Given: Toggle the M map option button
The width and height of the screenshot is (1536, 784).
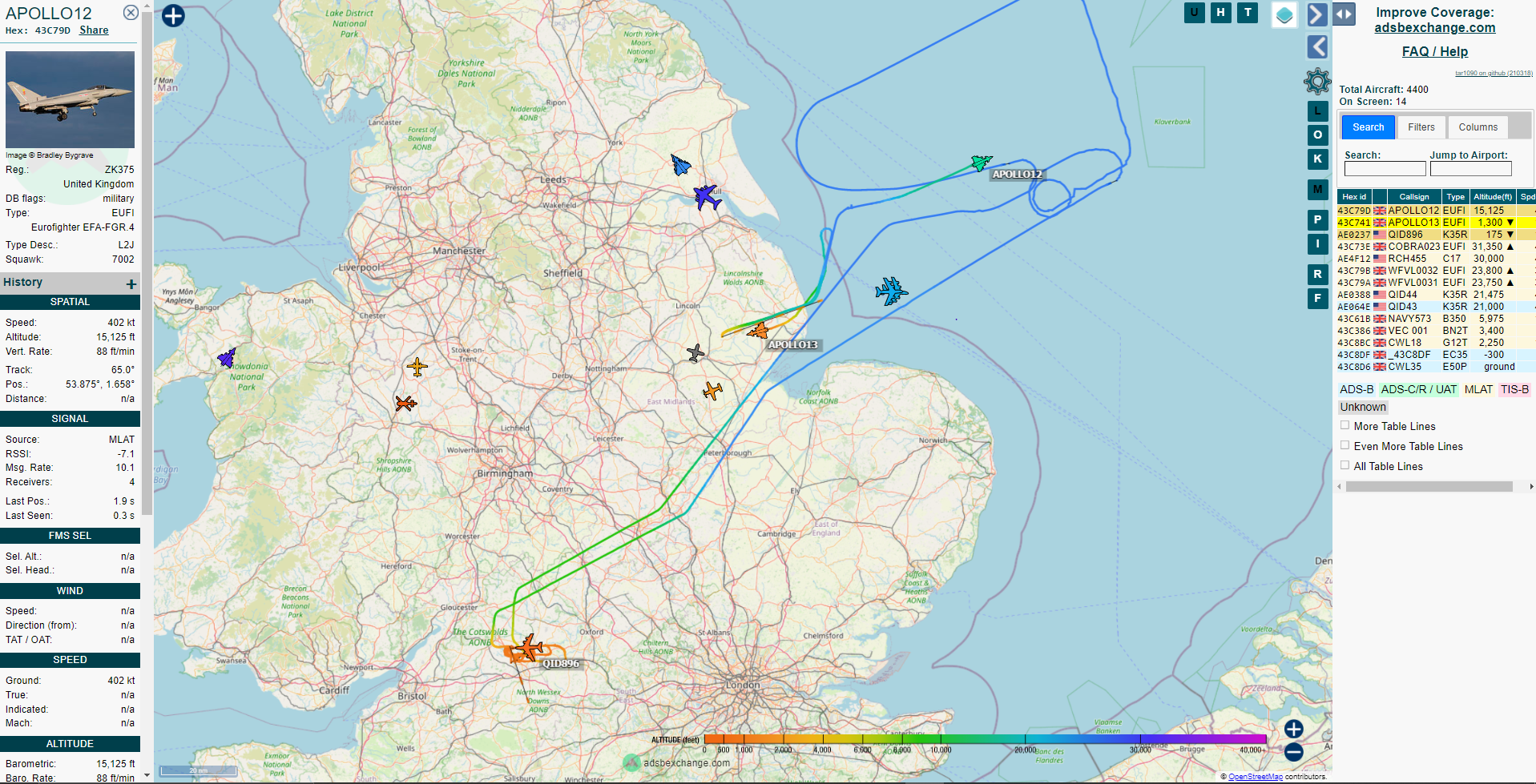Looking at the screenshot, I should click(1317, 190).
